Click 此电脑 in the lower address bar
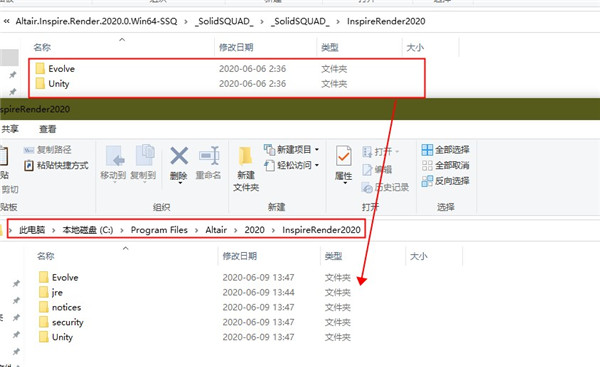This screenshot has width=600, height=367. point(32,230)
